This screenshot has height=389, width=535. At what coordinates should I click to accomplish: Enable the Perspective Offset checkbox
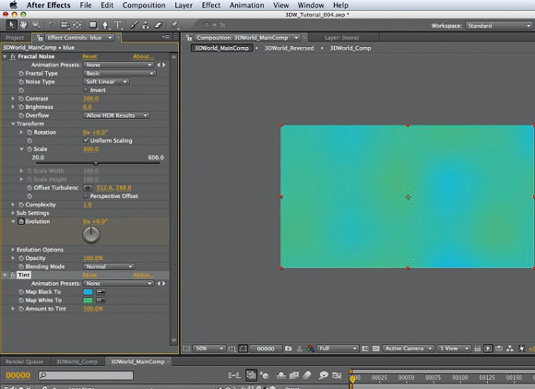pos(86,196)
